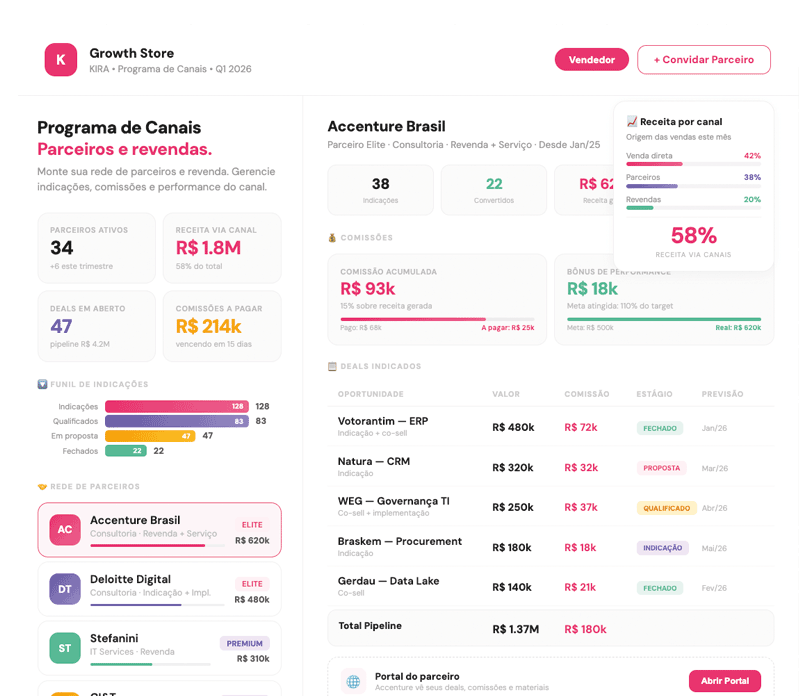The image size is (810, 696).
Task: Click the Qualificados funnel bar showing 83
Action: (x=177, y=421)
